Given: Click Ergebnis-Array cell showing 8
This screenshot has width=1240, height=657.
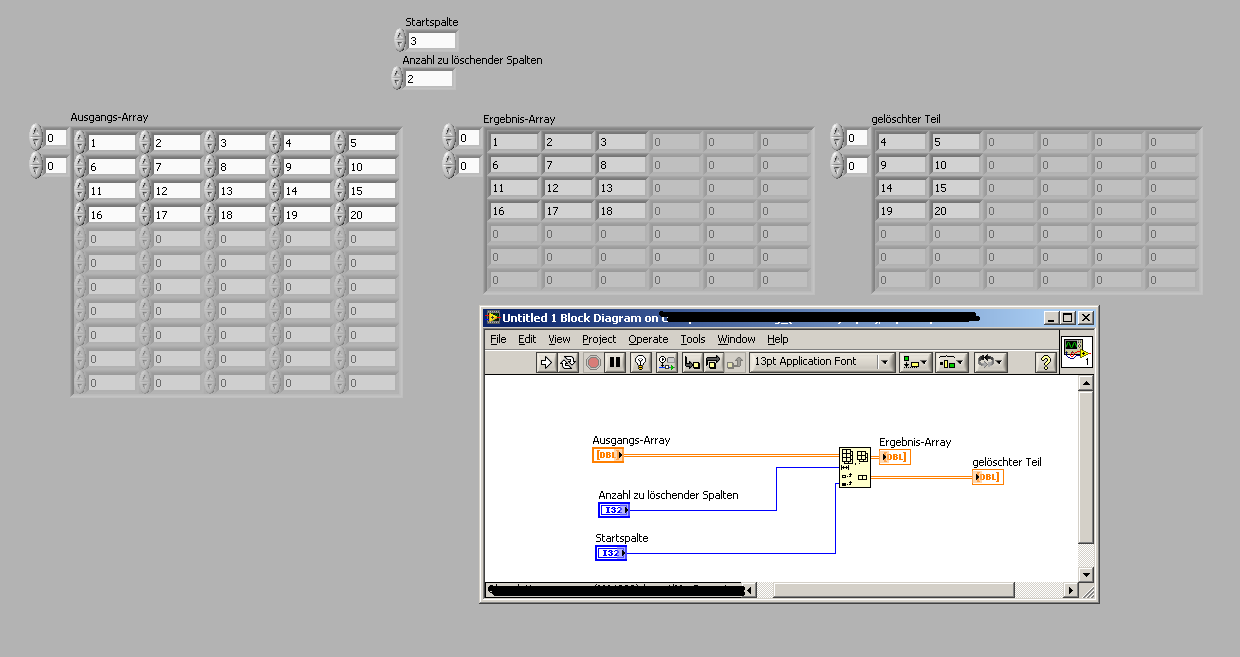Looking at the screenshot, I should pos(622,166).
